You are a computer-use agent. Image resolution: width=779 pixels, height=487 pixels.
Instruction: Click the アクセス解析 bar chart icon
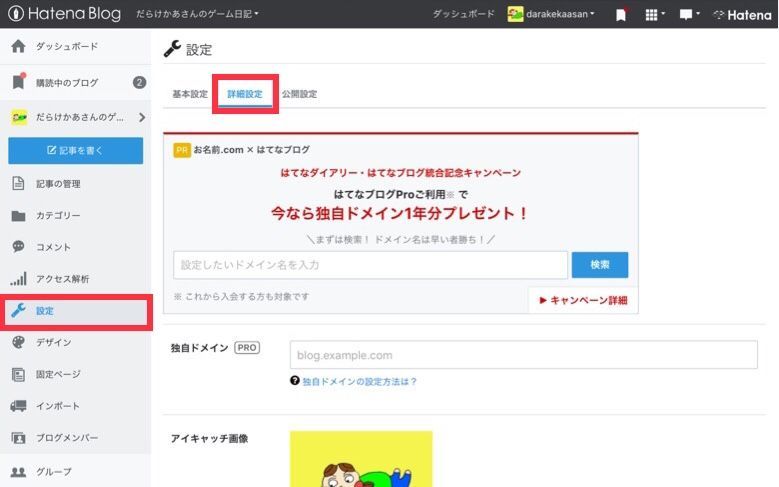point(18,278)
